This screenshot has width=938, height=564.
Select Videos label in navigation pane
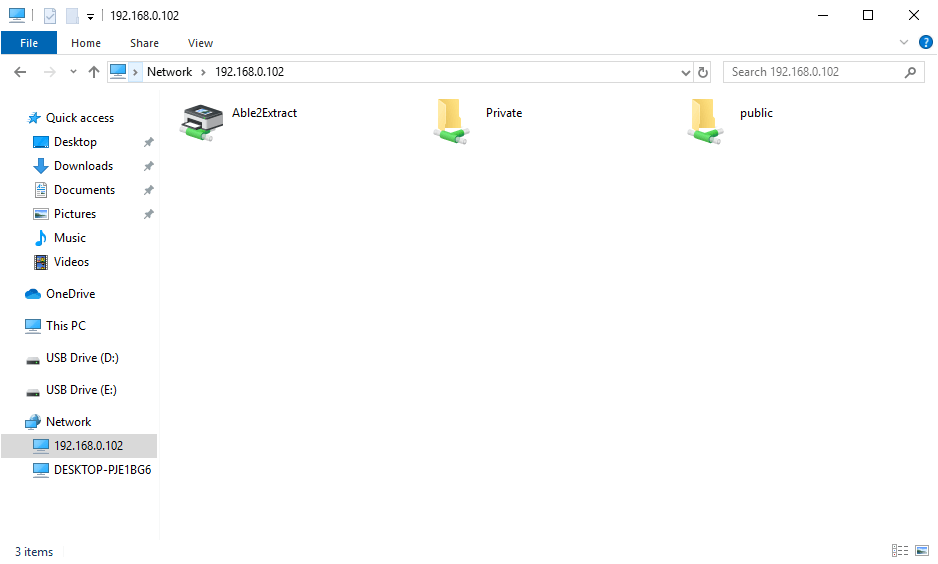(71, 261)
